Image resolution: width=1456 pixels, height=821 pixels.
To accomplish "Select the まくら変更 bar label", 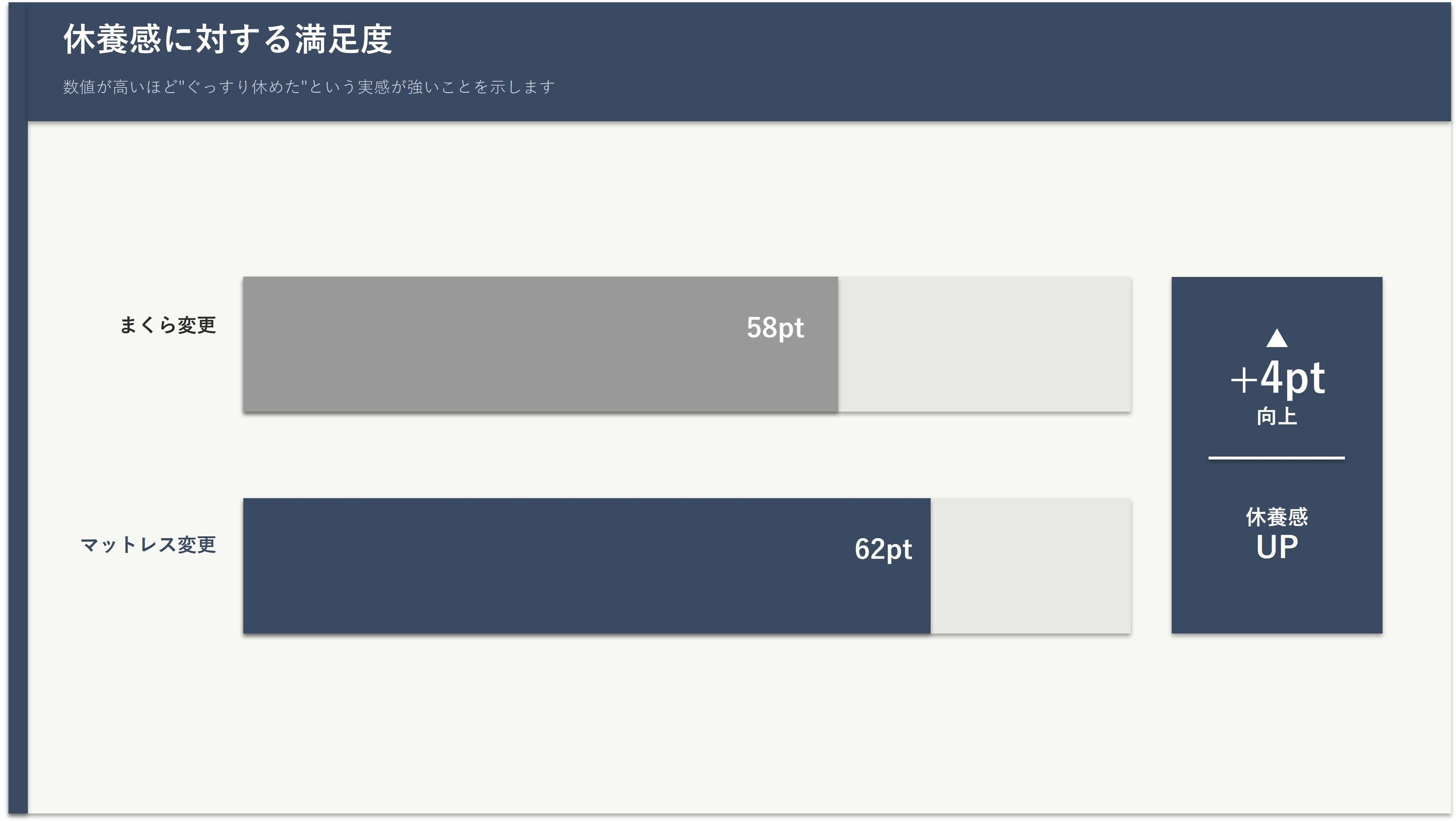I will coord(168,325).
